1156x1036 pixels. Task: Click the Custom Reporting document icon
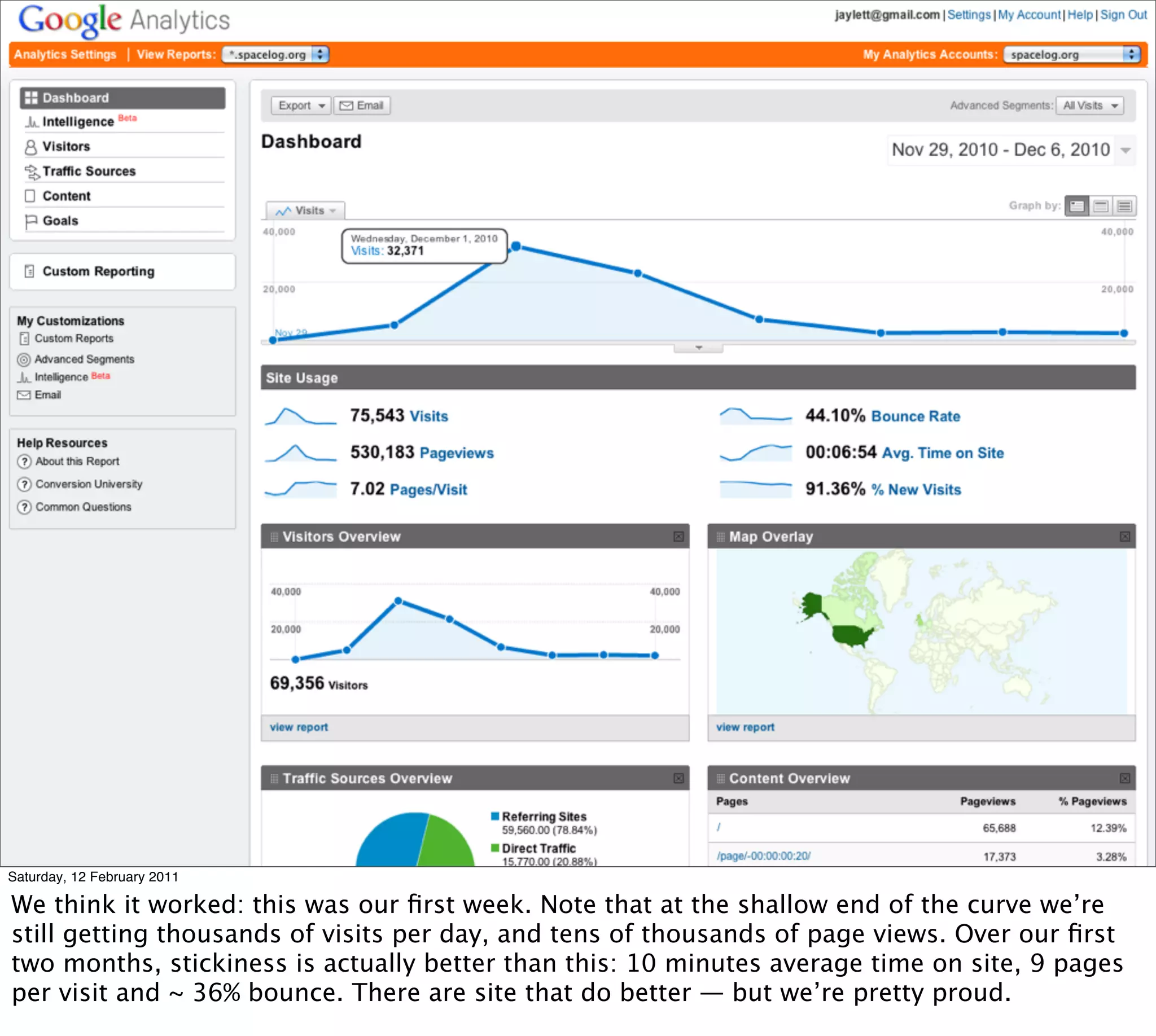click(x=29, y=271)
